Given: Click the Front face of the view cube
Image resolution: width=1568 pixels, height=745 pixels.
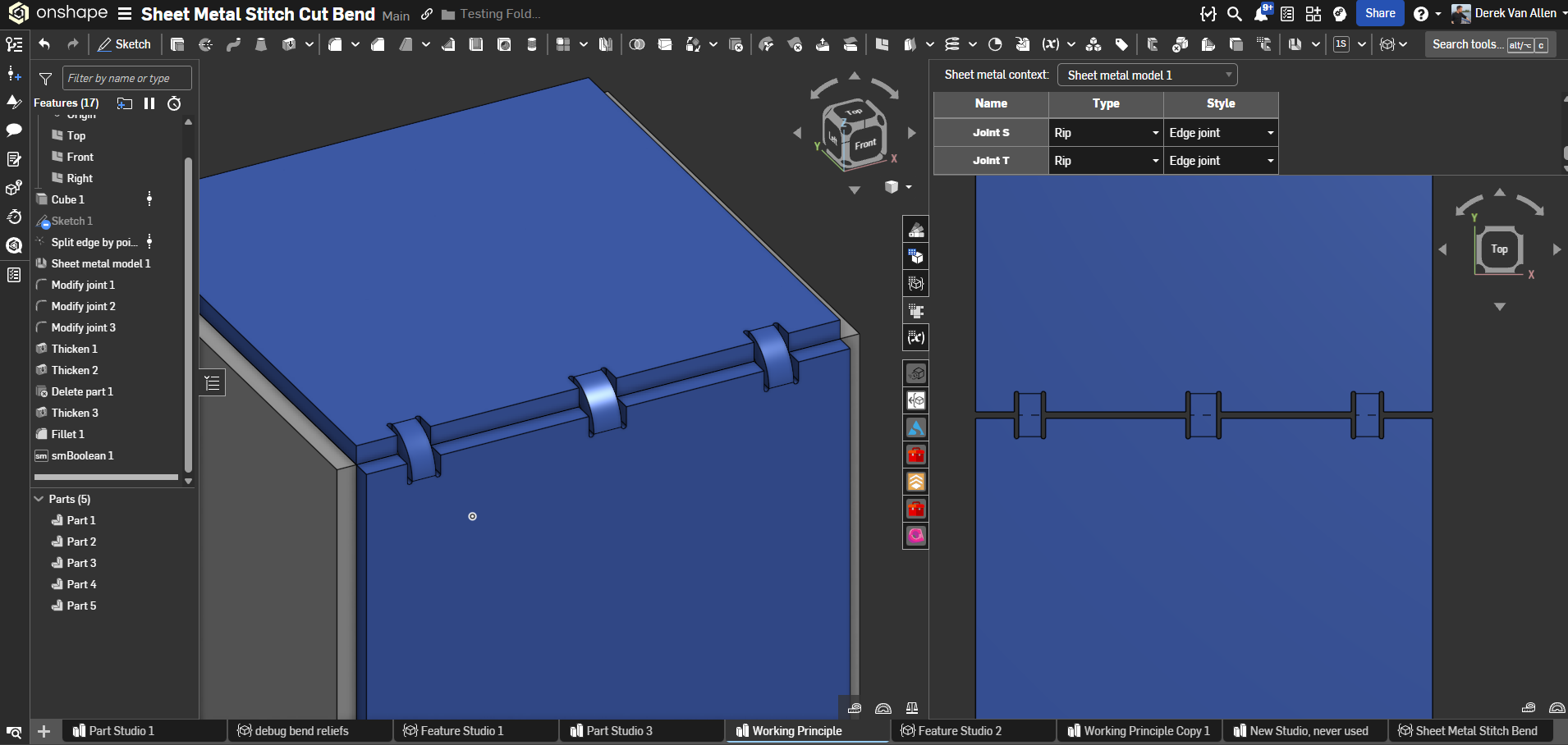Looking at the screenshot, I should pos(865,145).
